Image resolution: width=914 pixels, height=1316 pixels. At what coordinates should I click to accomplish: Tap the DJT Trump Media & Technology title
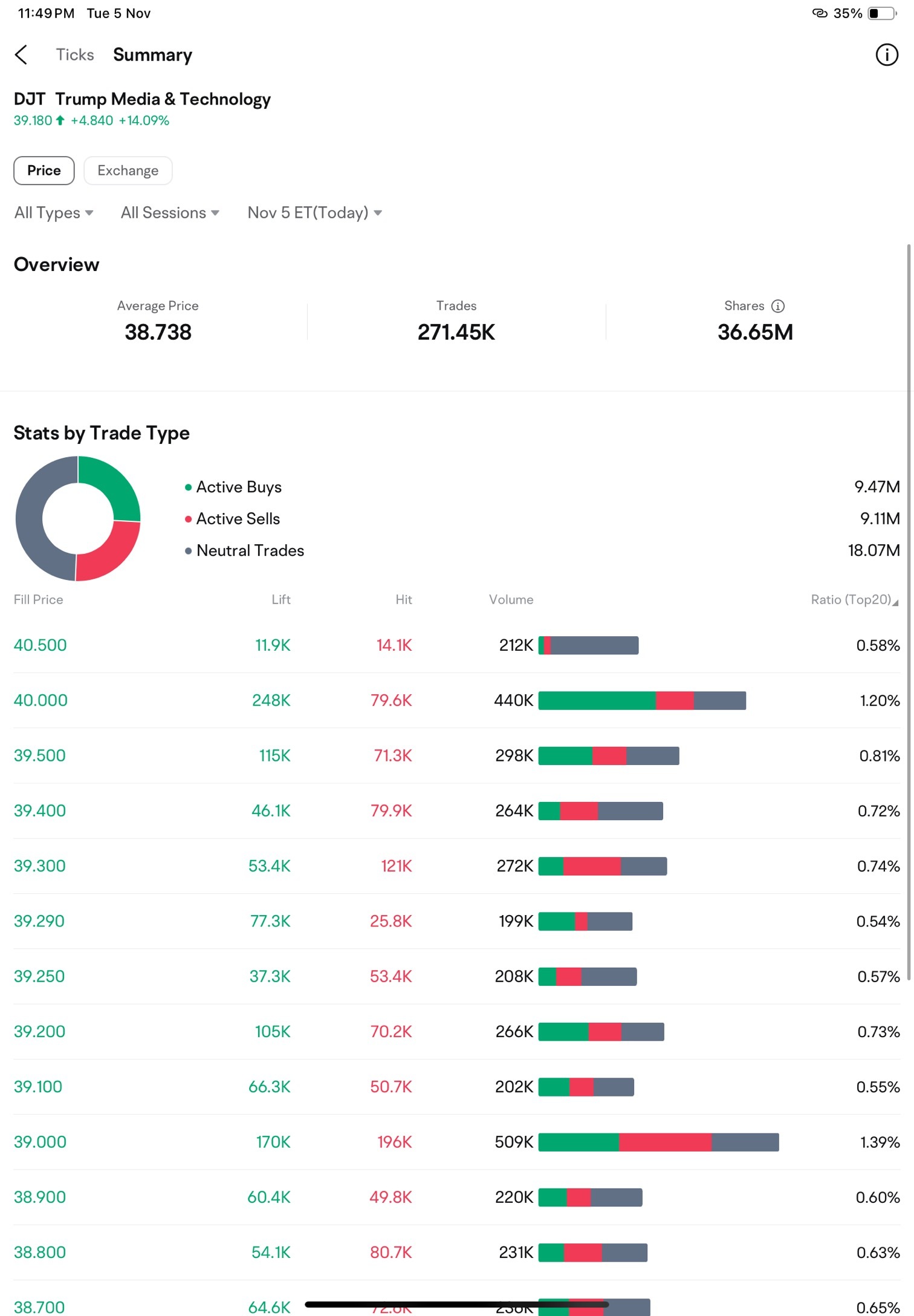click(142, 99)
